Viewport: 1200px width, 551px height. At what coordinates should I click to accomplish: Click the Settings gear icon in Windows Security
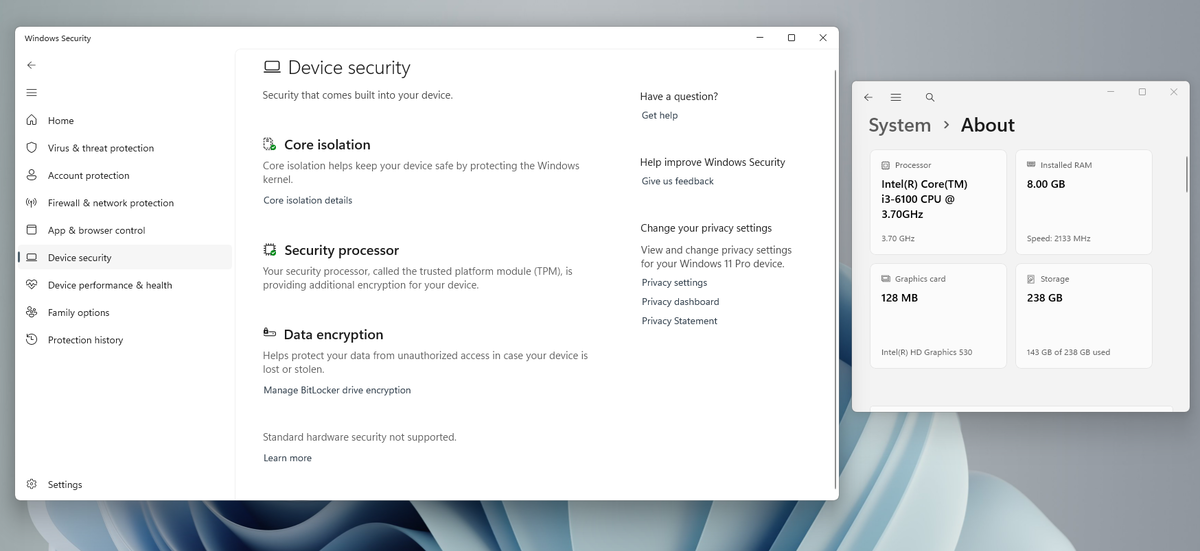[x=31, y=484]
